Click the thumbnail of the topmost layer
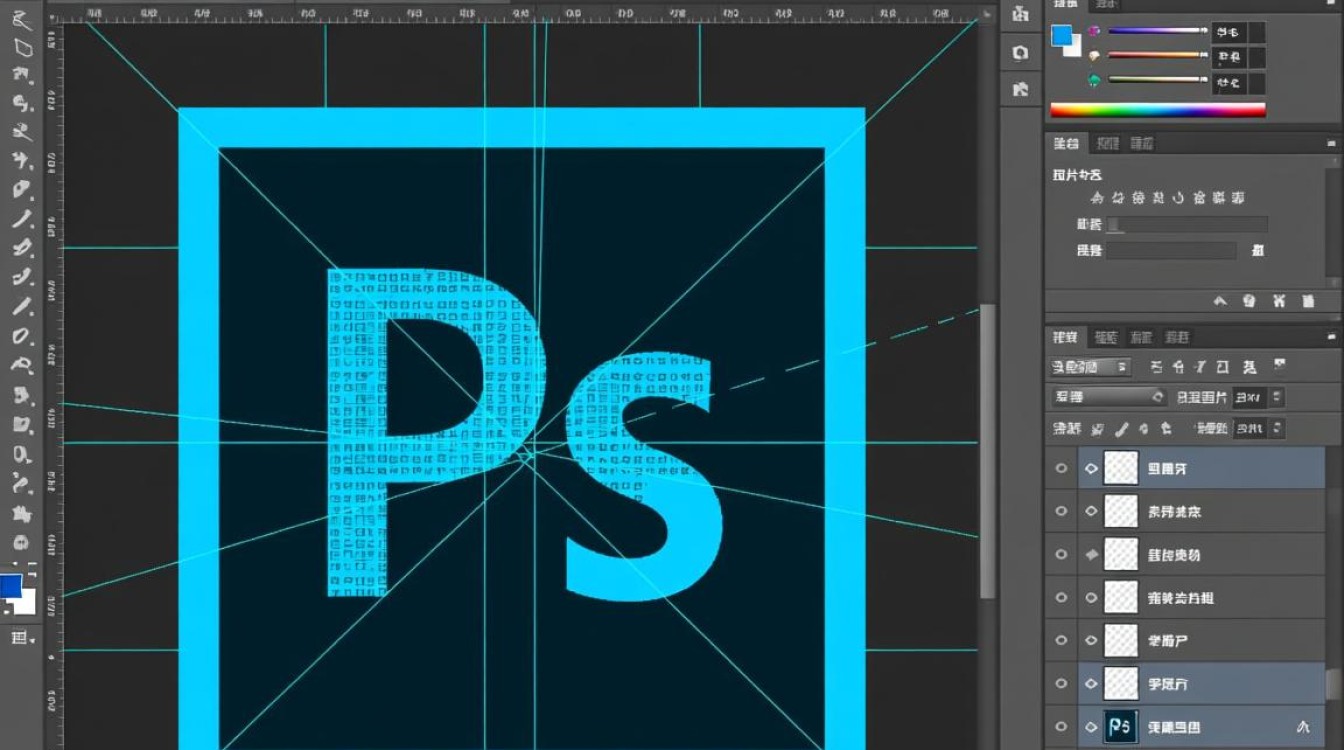This screenshot has height=750, width=1344. tap(1121, 468)
